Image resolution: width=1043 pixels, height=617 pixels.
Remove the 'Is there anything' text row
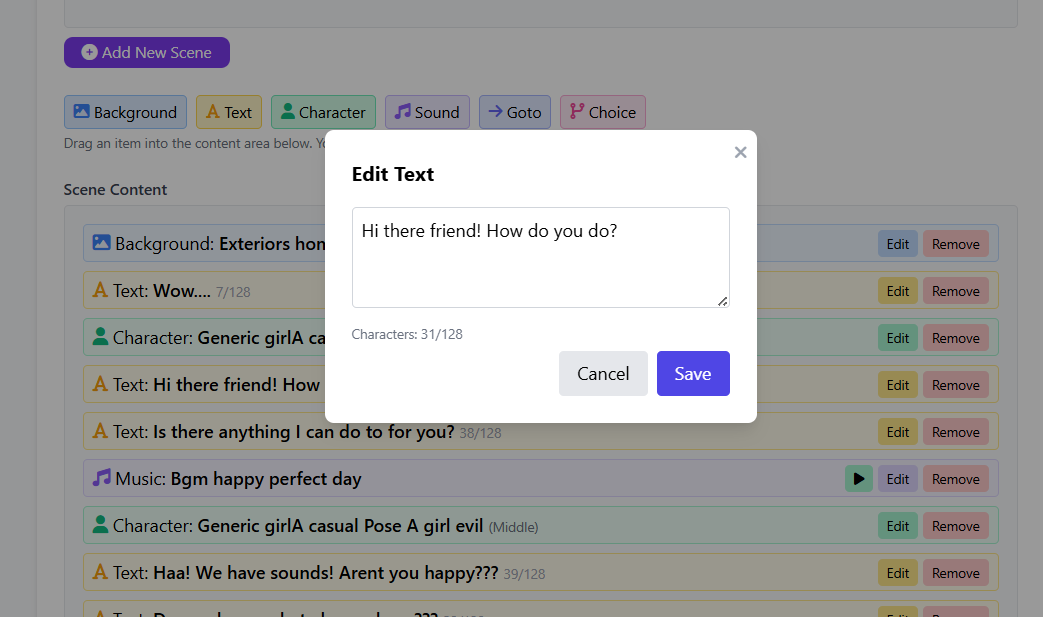pos(955,432)
